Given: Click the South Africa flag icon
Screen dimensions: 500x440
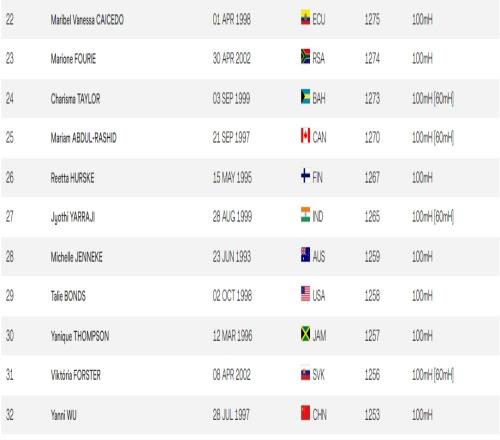Looking at the screenshot, I should tap(305, 56).
